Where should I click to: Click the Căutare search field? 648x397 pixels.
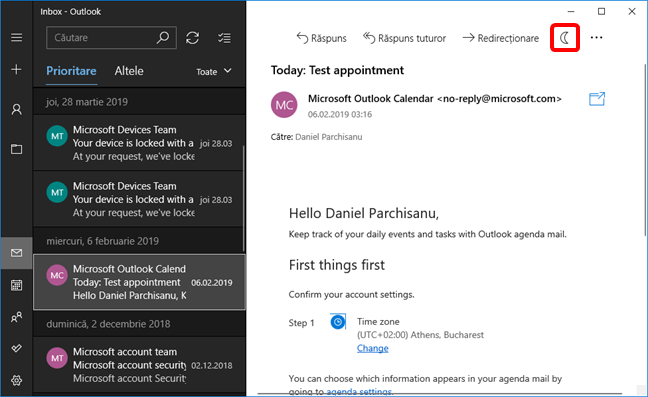111,38
